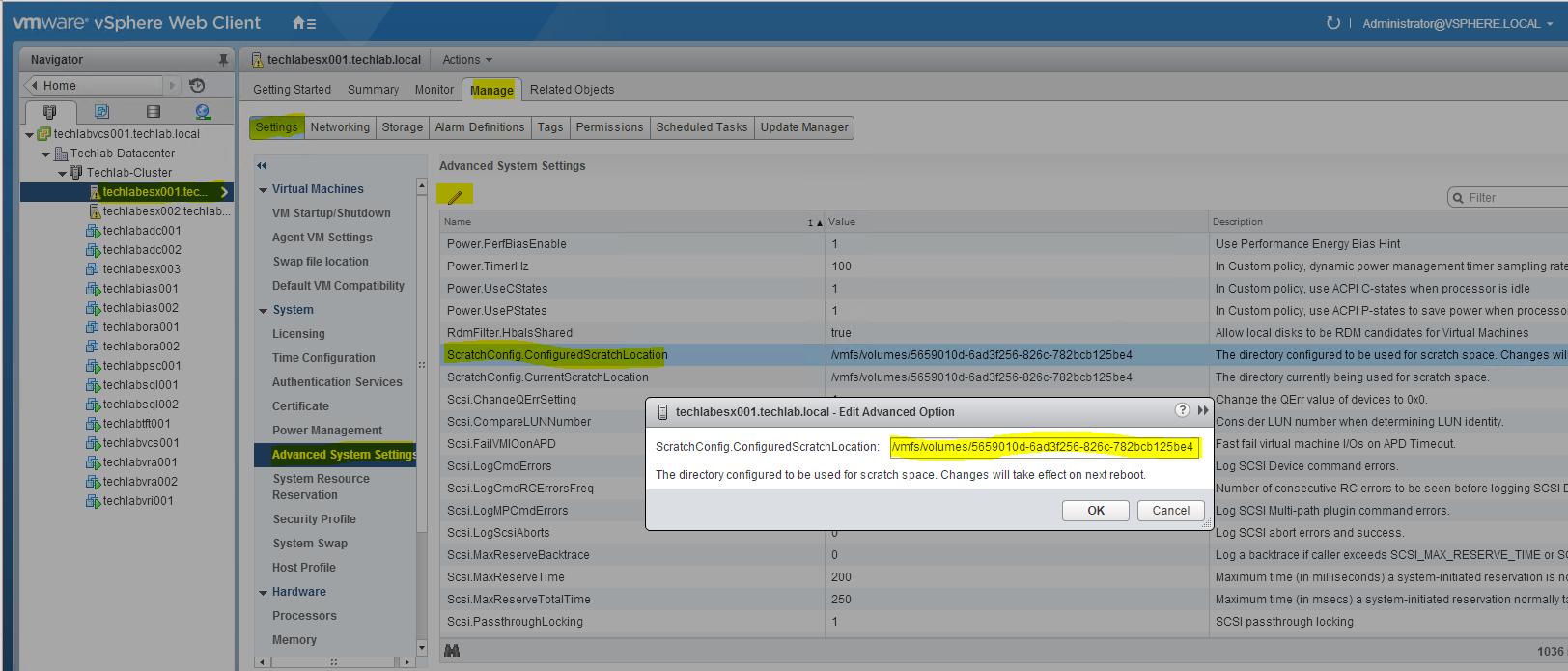Open the Actions dropdown menu
1568x671 pixels.
click(x=467, y=60)
